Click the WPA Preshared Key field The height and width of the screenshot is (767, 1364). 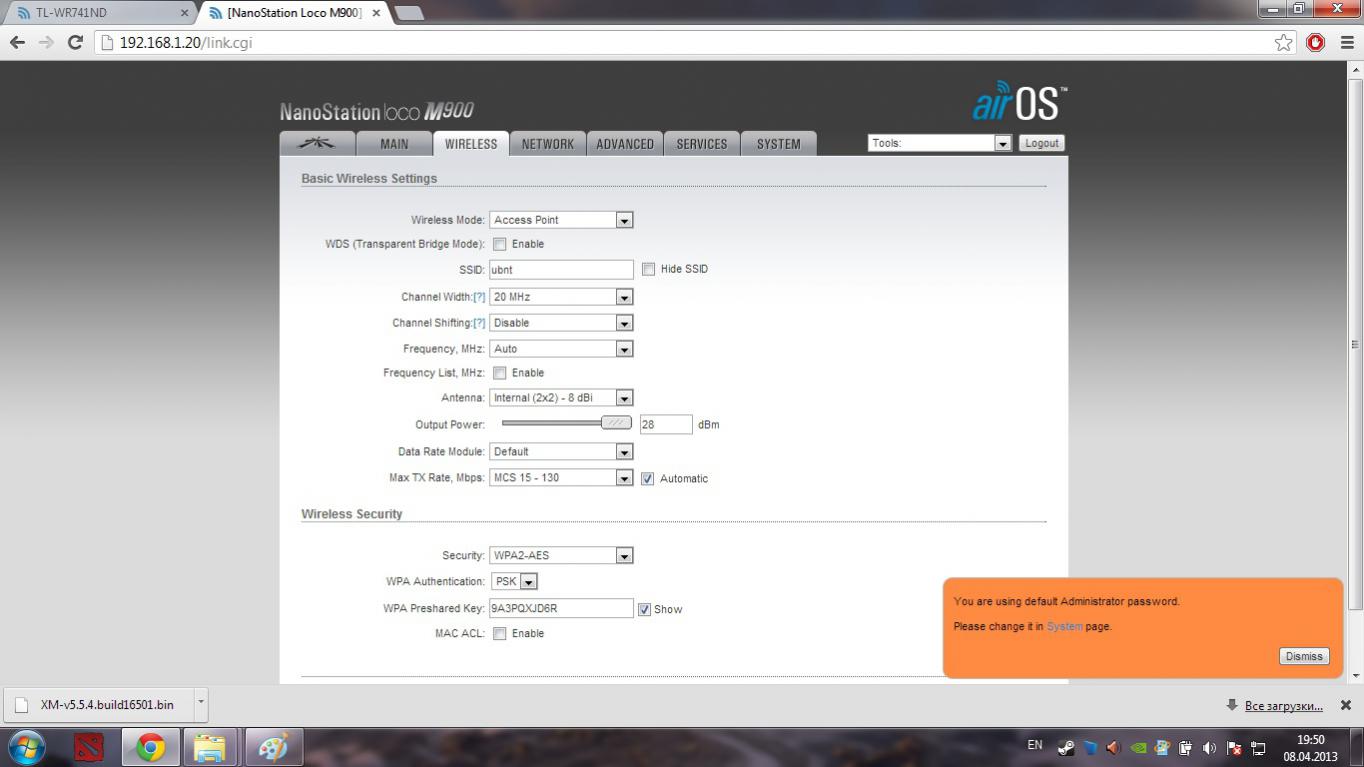point(561,608)
